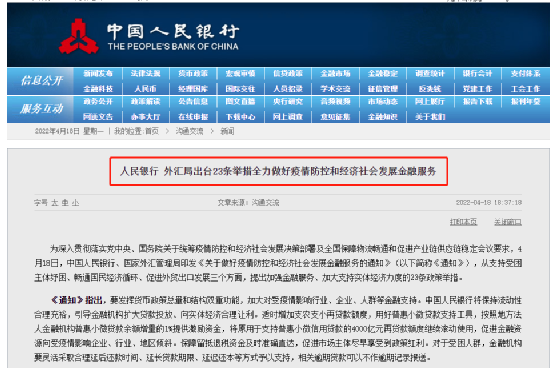Go to the 音频视频 page
This screenshot has height=368, width=554.
pos(335,102)
